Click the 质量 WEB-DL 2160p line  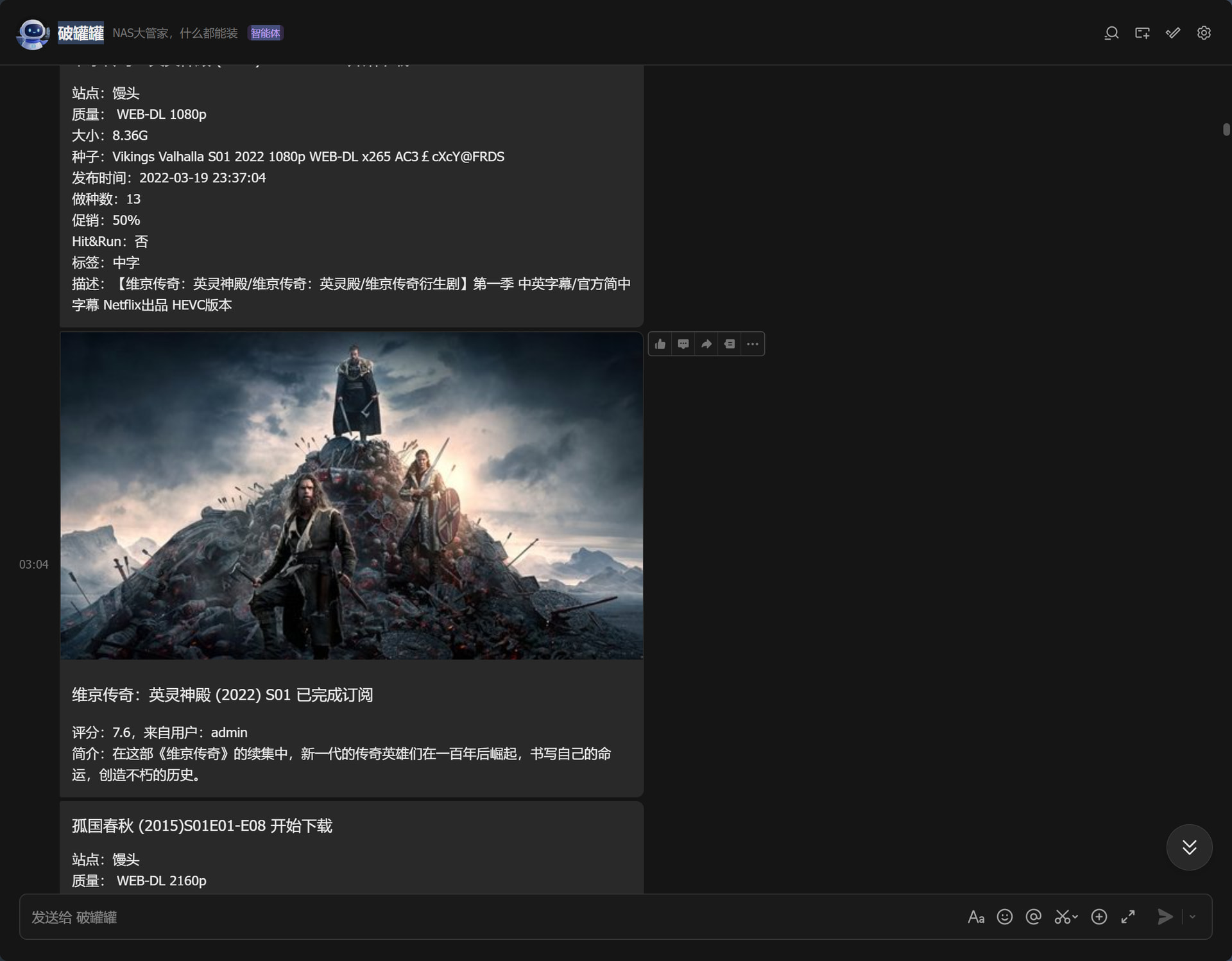tap(139, 881)
